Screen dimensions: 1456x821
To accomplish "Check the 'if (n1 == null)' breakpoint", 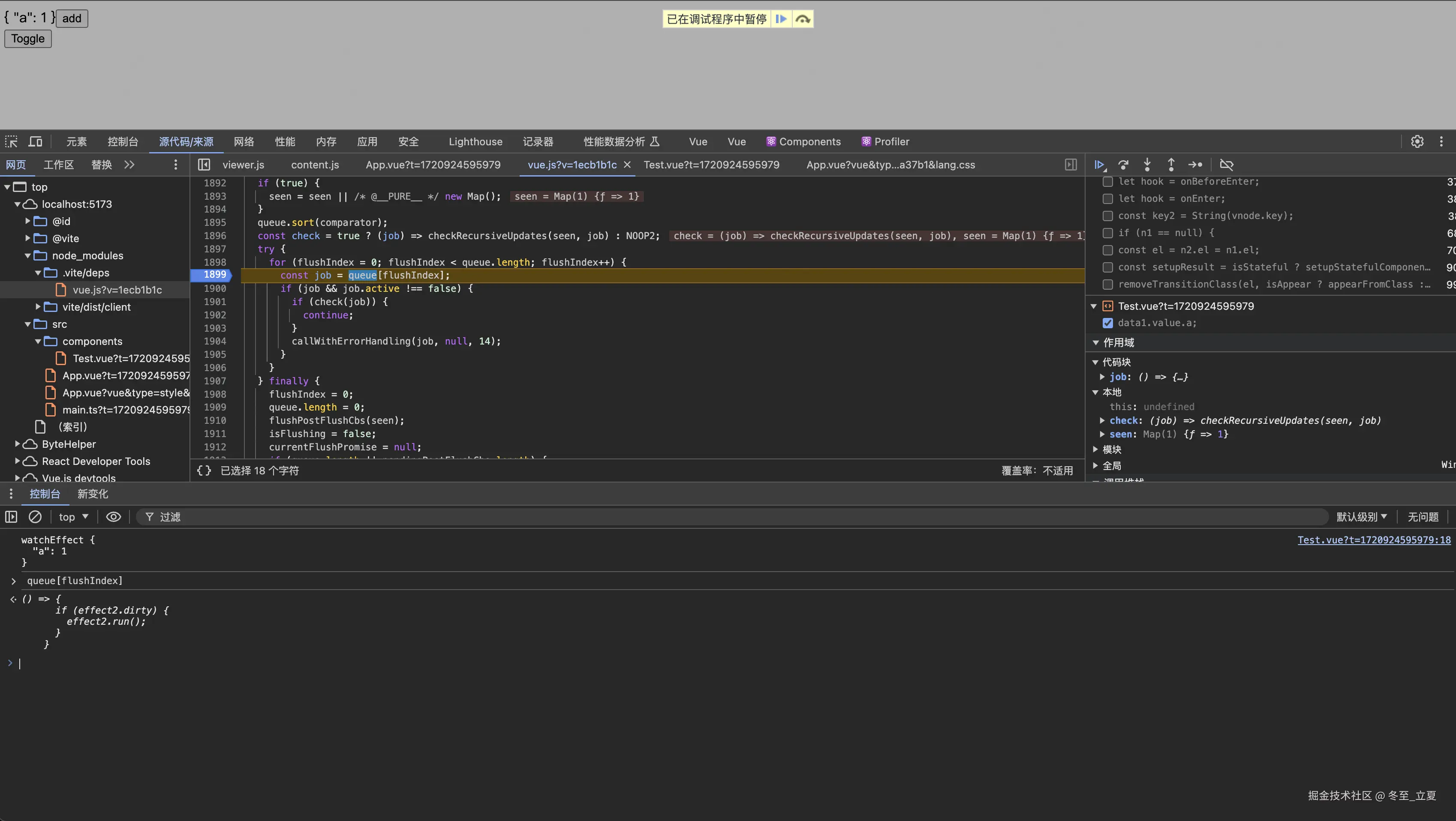I will tap(1107, 233).
